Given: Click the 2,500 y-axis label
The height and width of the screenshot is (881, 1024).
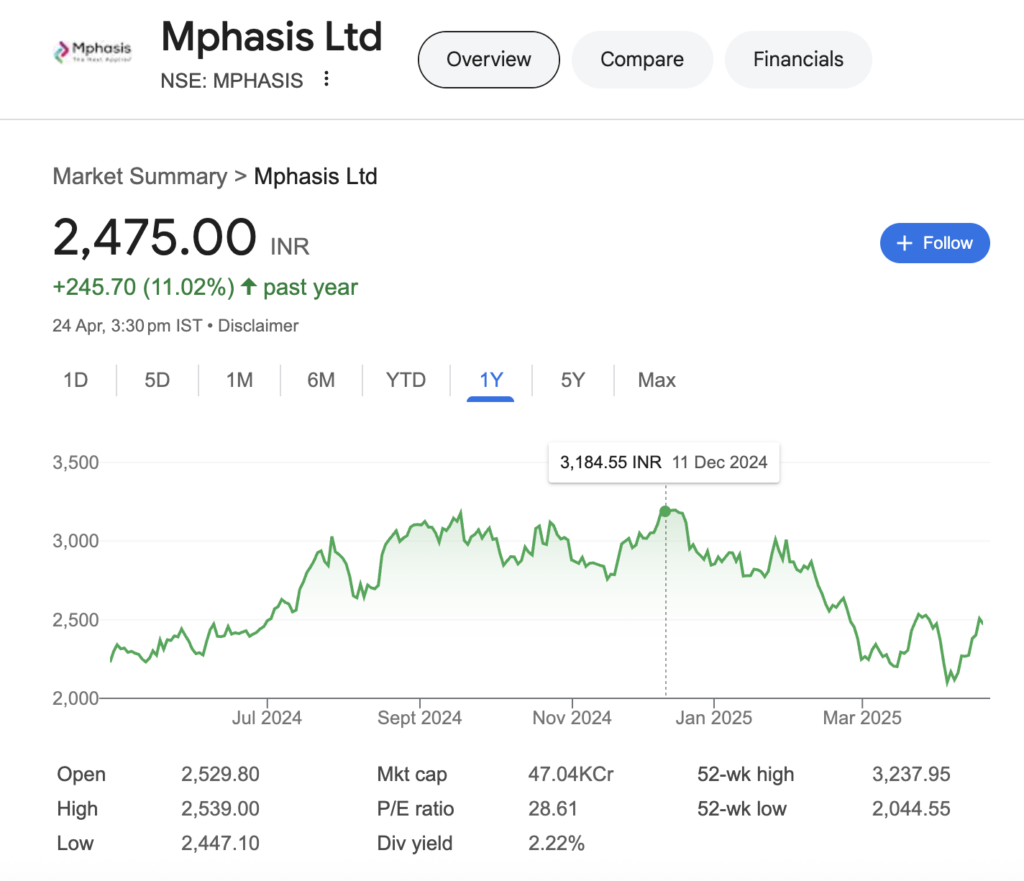Looking at the screenshot, I should (76, 620).
